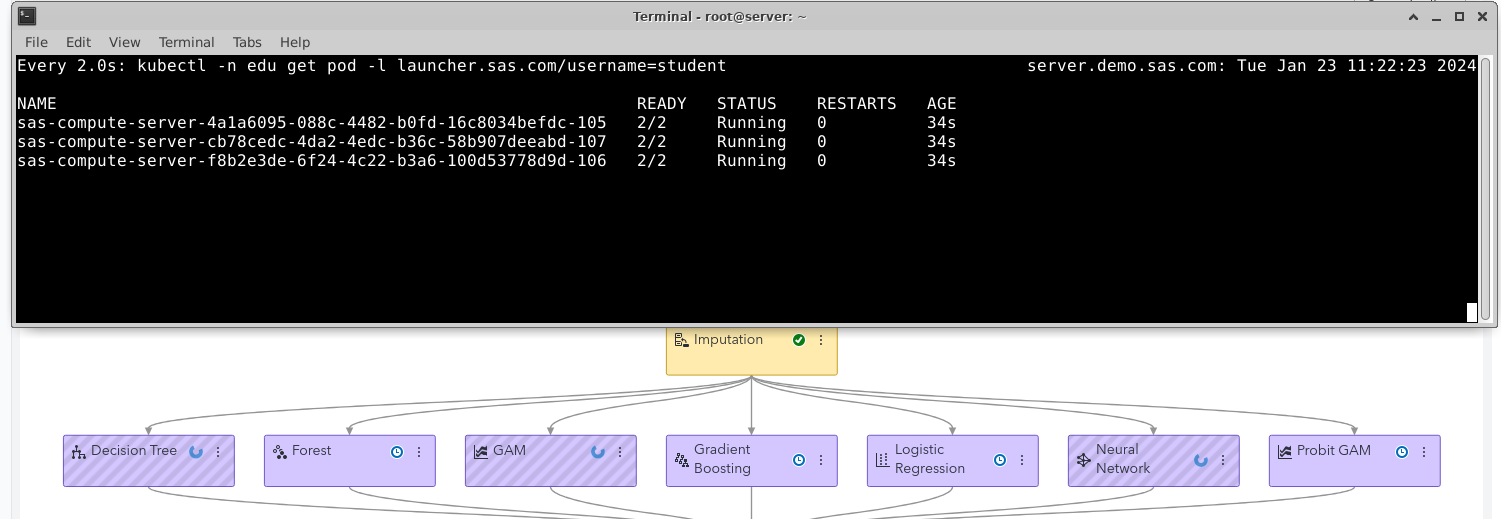Open the Tabs menu in Terminal
Screen dimensions: 1501x519
click(247, 42)
